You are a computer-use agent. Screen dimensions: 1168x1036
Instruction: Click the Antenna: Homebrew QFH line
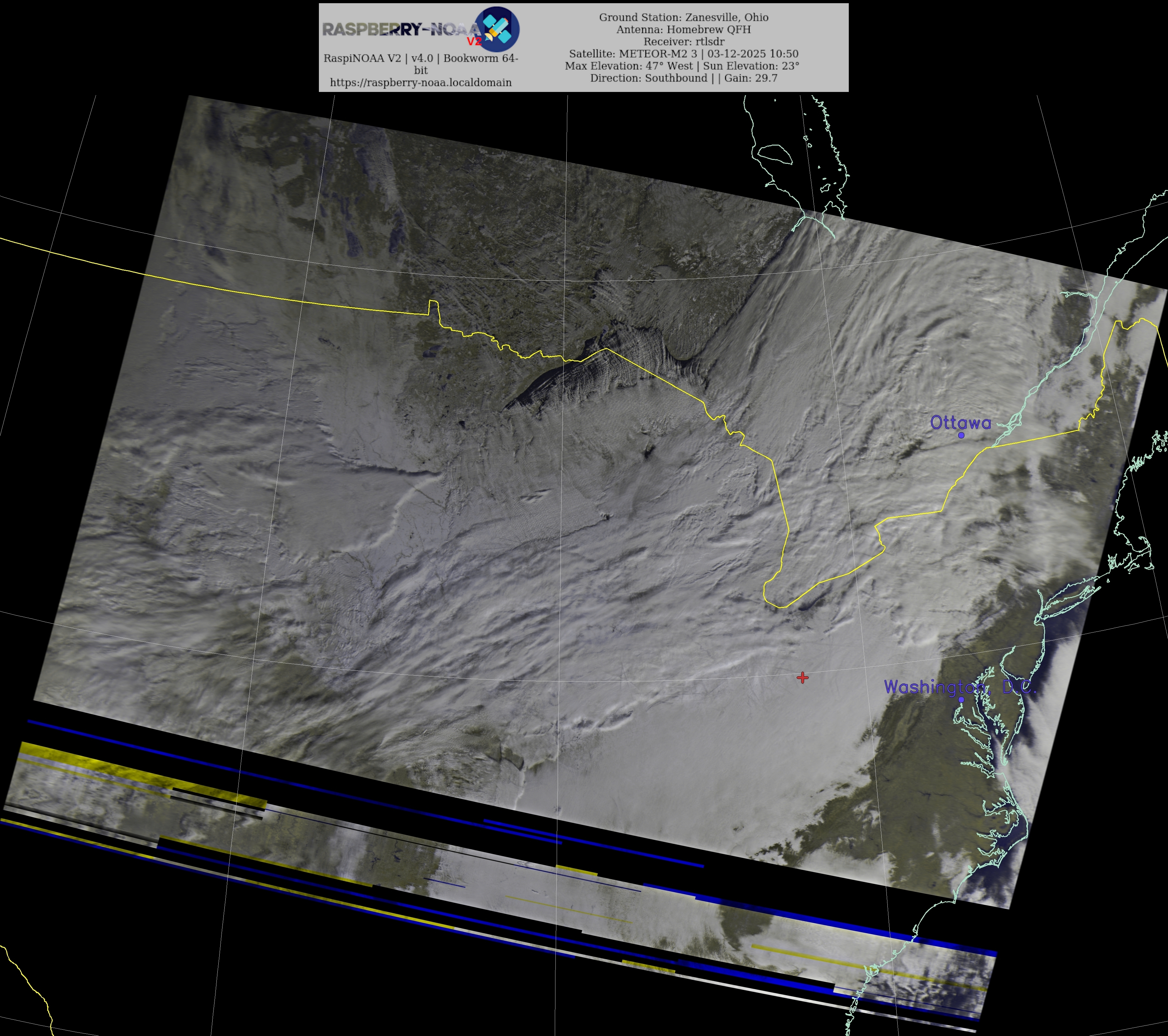click(x=683, y=29)
